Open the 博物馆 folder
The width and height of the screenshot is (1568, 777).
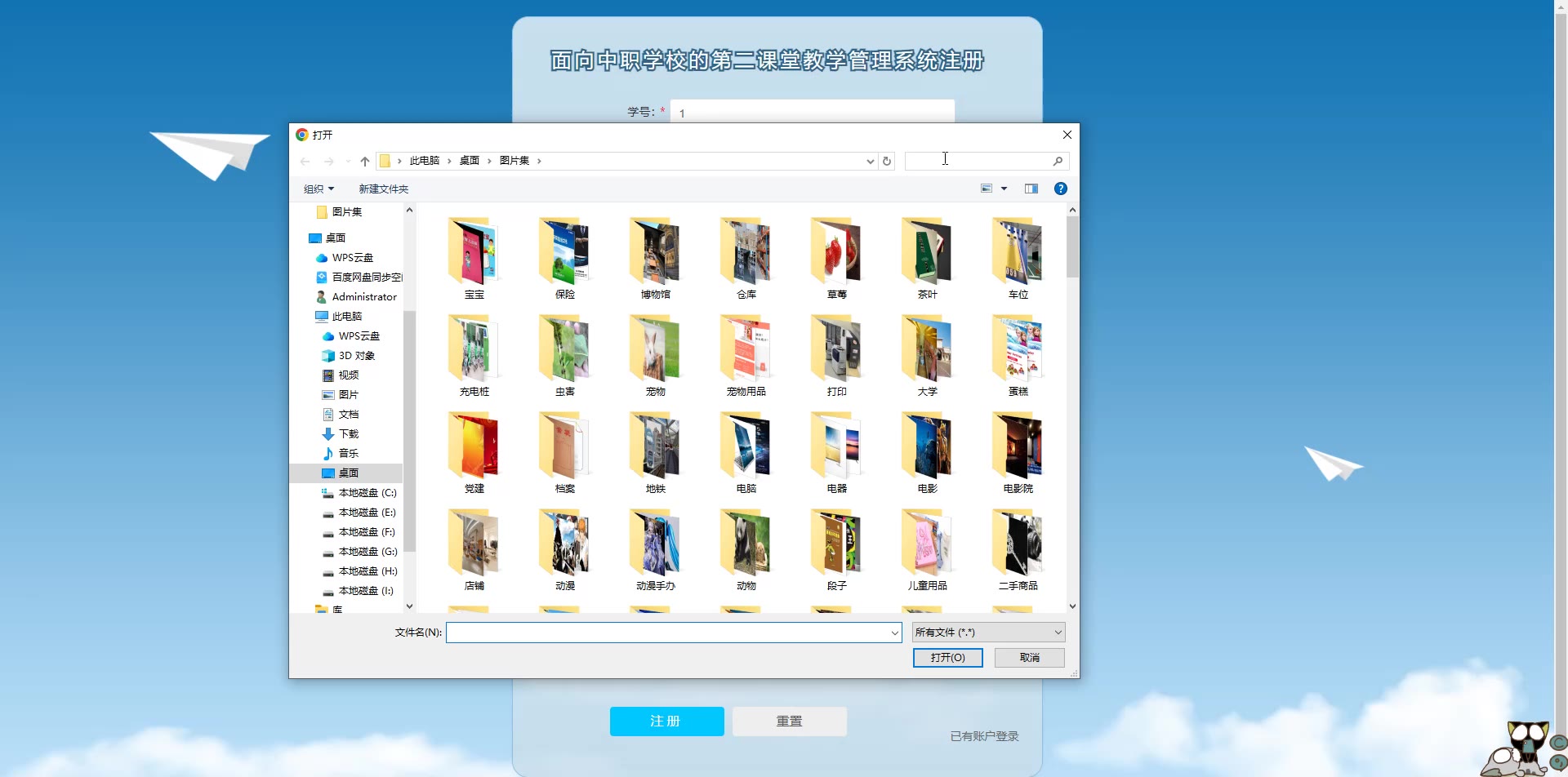[x=656, y=259]
